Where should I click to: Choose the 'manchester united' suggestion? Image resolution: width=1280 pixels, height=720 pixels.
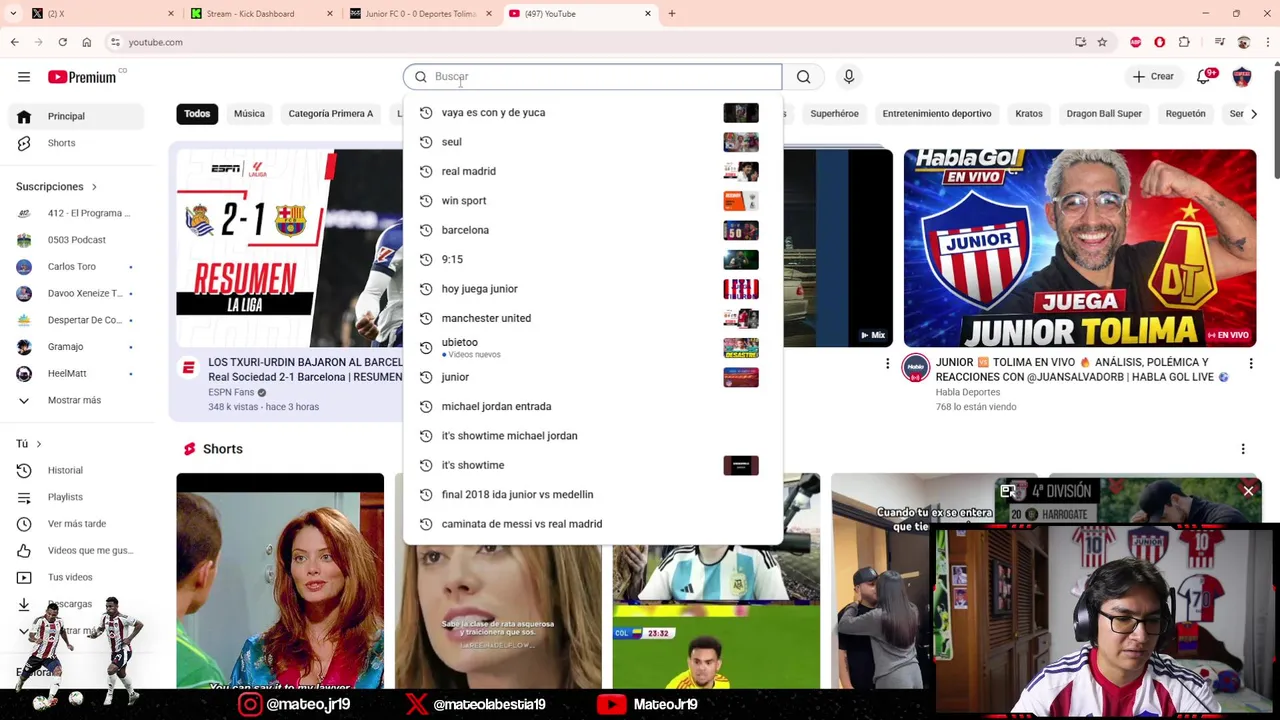(x=592, y=318)
